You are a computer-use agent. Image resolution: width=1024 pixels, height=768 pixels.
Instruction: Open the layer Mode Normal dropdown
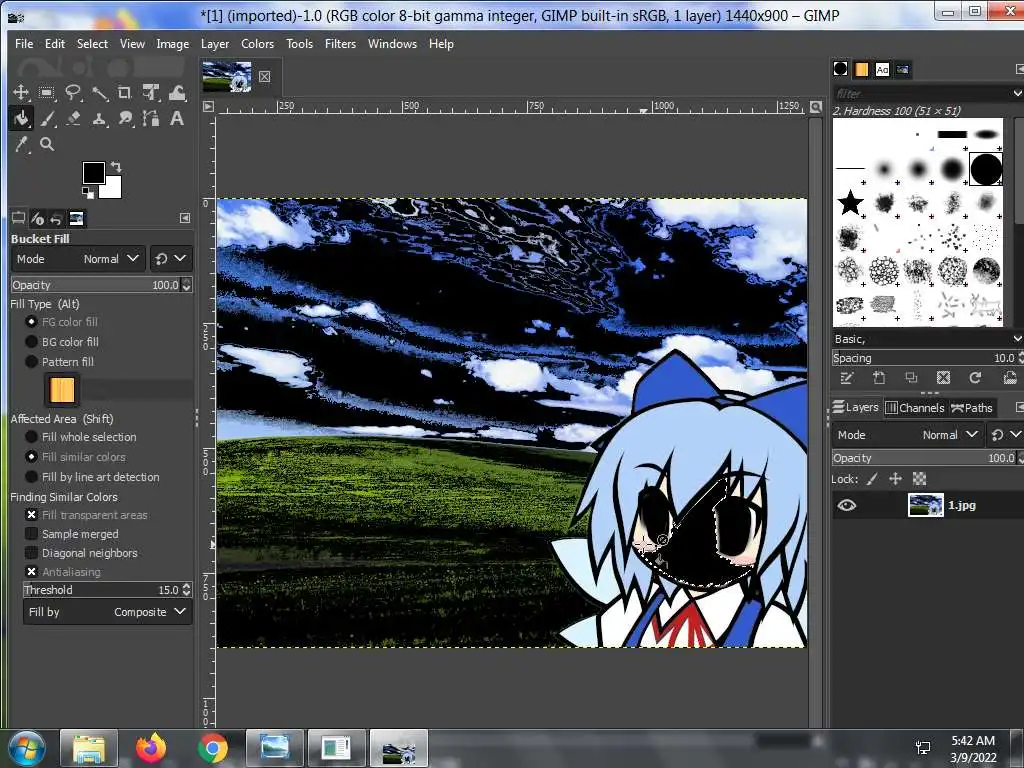pyautogui.click(x=908, y=435)
